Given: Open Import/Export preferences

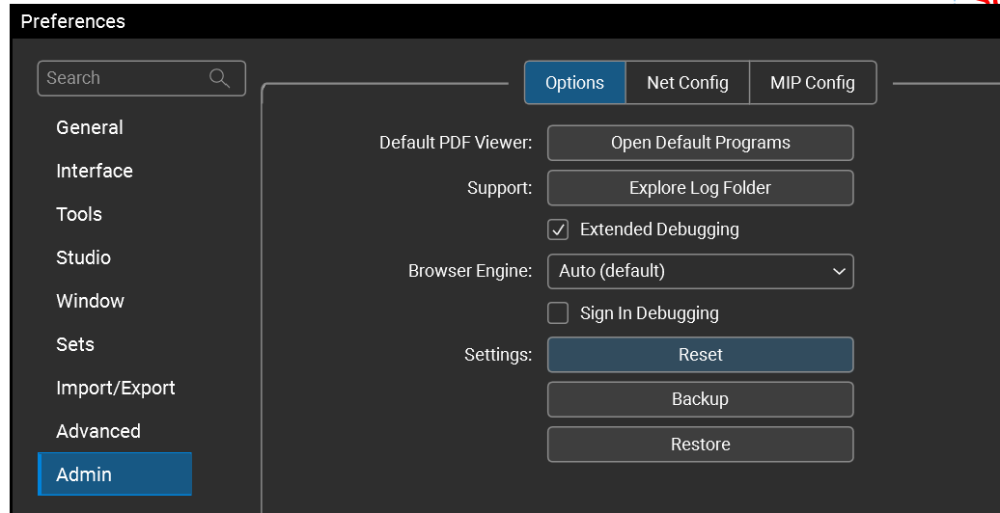Looking at the screenshot, I should click(115, 388).
